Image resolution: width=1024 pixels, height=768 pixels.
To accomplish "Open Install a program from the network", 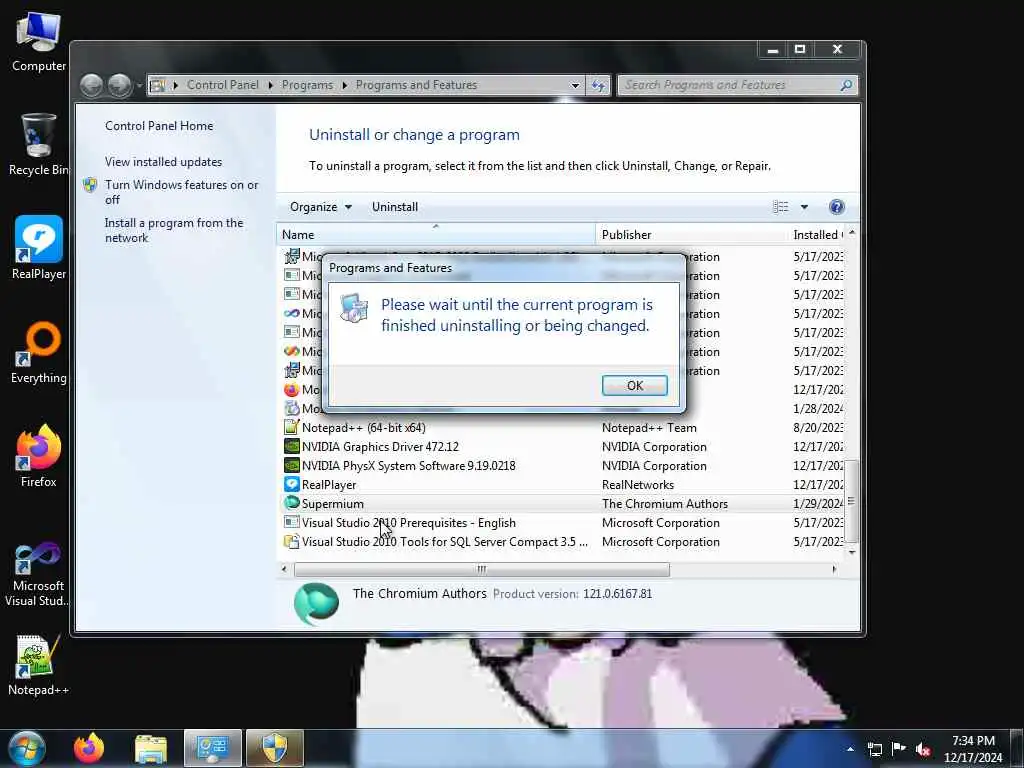I will point(174,230).
